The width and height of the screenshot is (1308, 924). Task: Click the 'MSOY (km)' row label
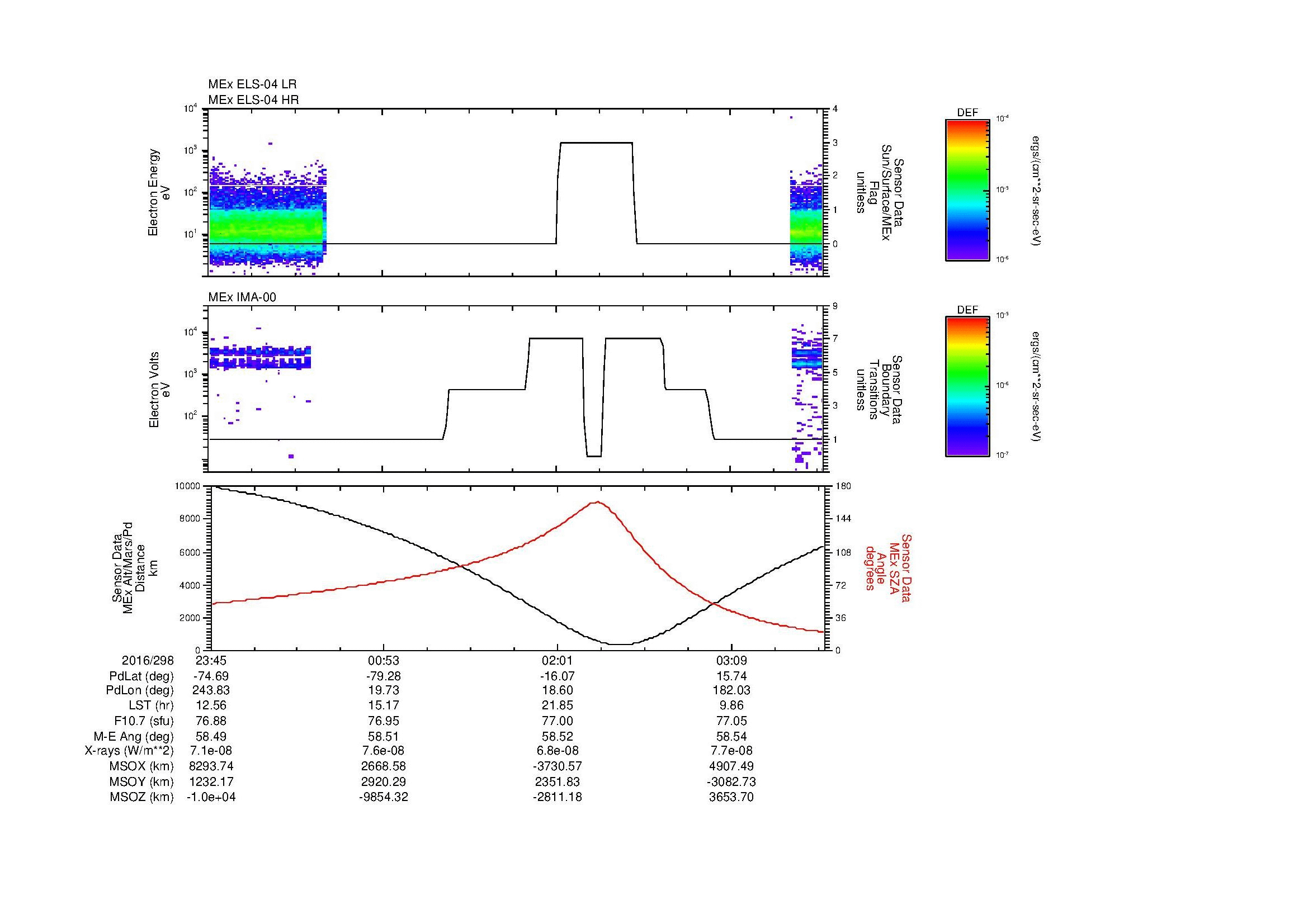pos(141,781)
